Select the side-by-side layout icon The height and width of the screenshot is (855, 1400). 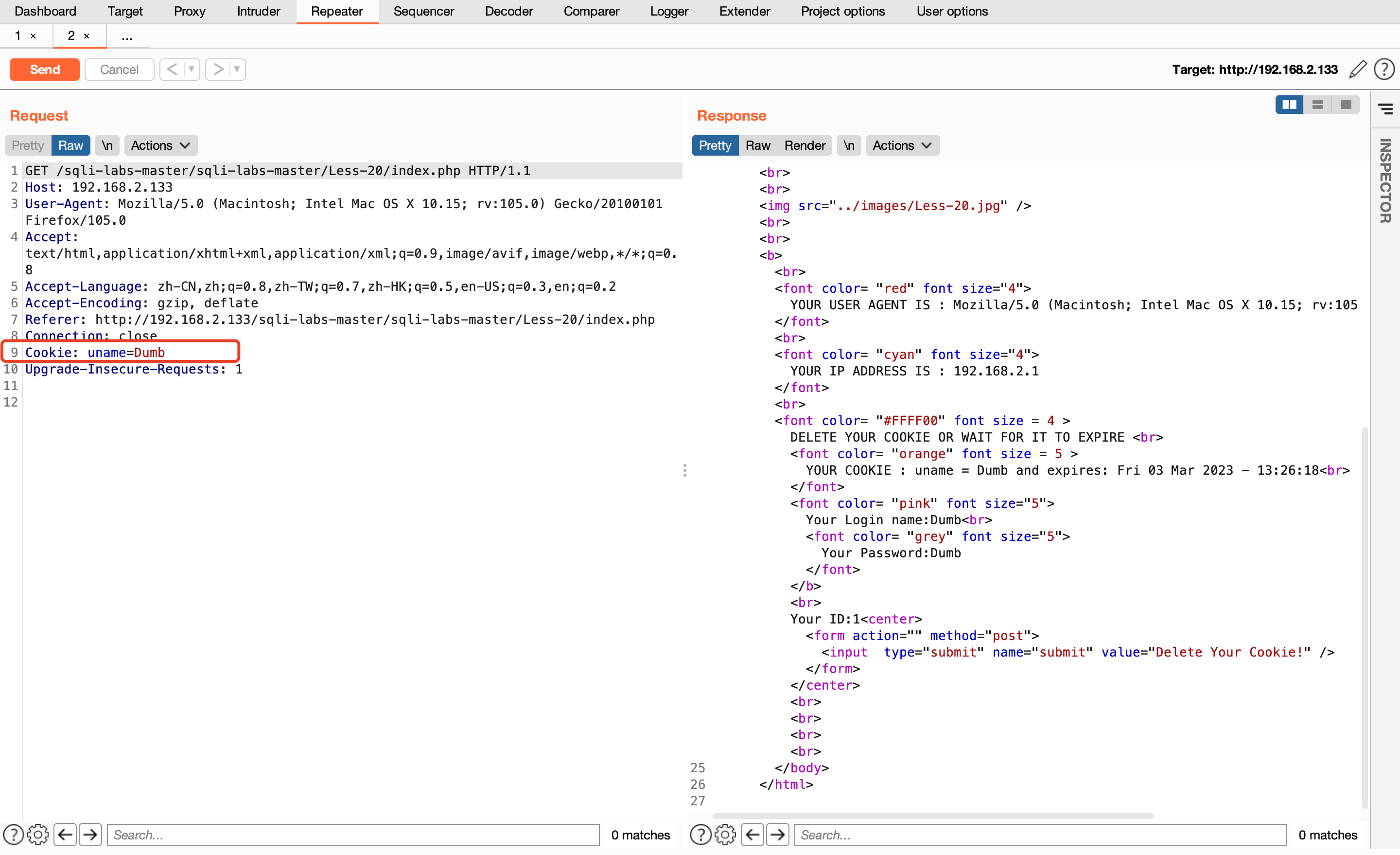coord(1289,105)
